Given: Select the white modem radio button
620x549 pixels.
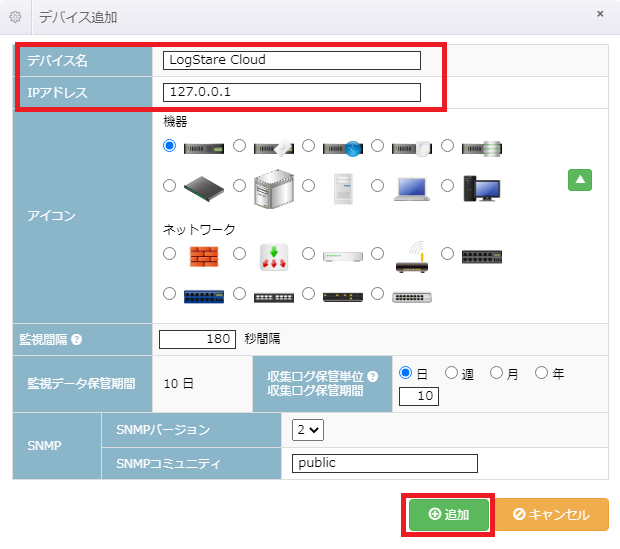Looking at the screenshot, I should pos(308,254).
